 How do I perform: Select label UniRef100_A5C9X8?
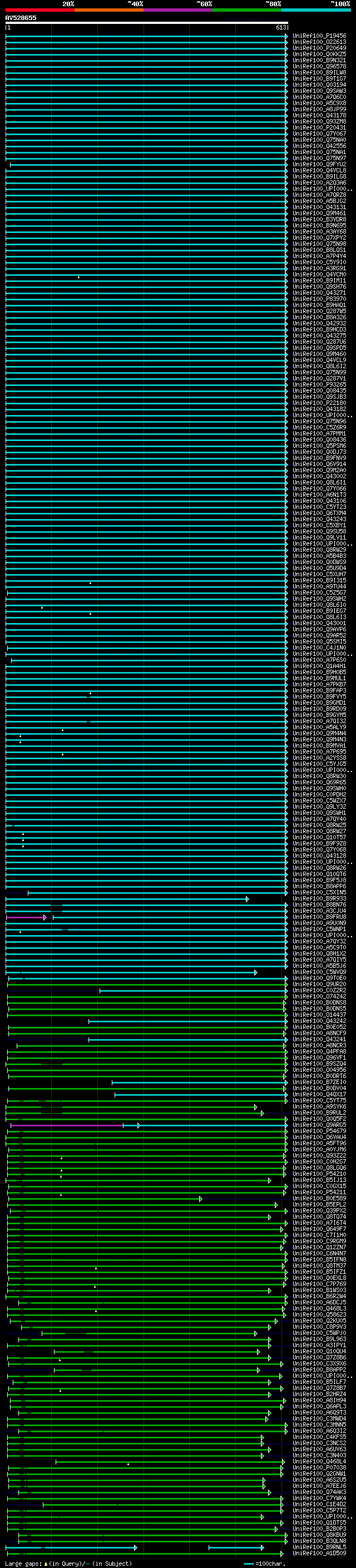tap(319, 103)
